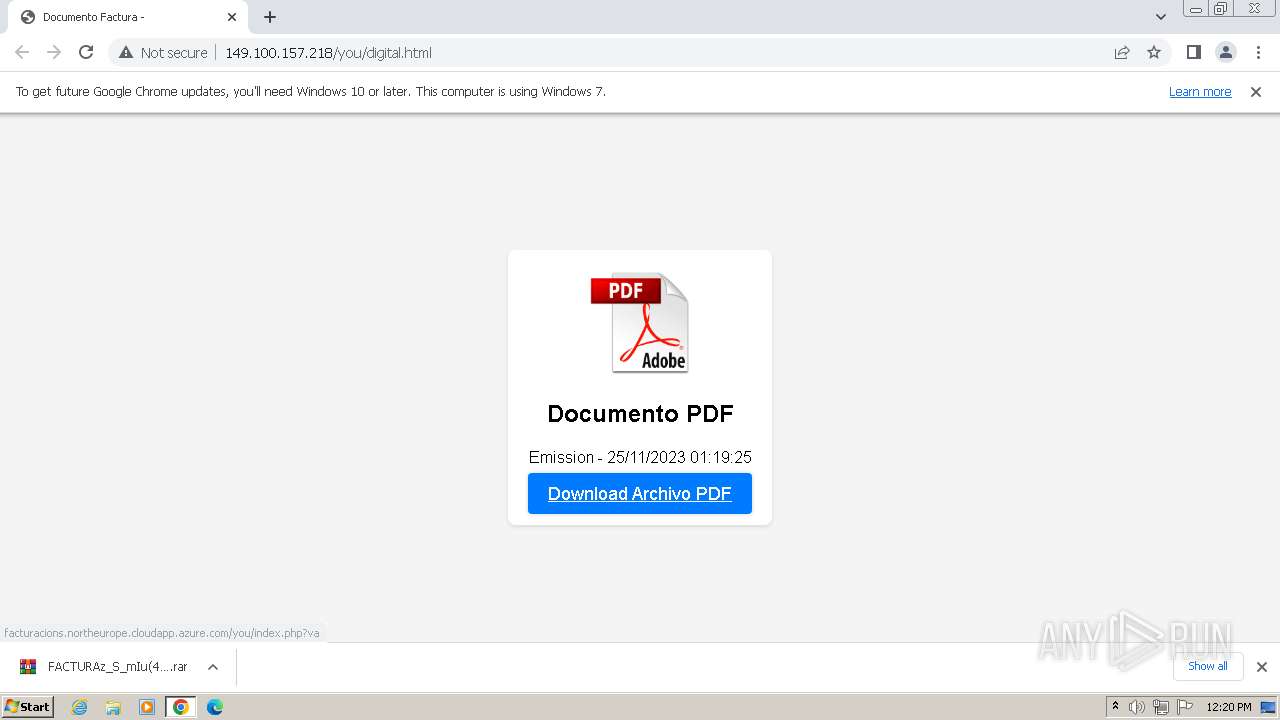The height and width of the screenshot is (720, 1280).
Task: Reload the current page
Action: tap(86, 52)
